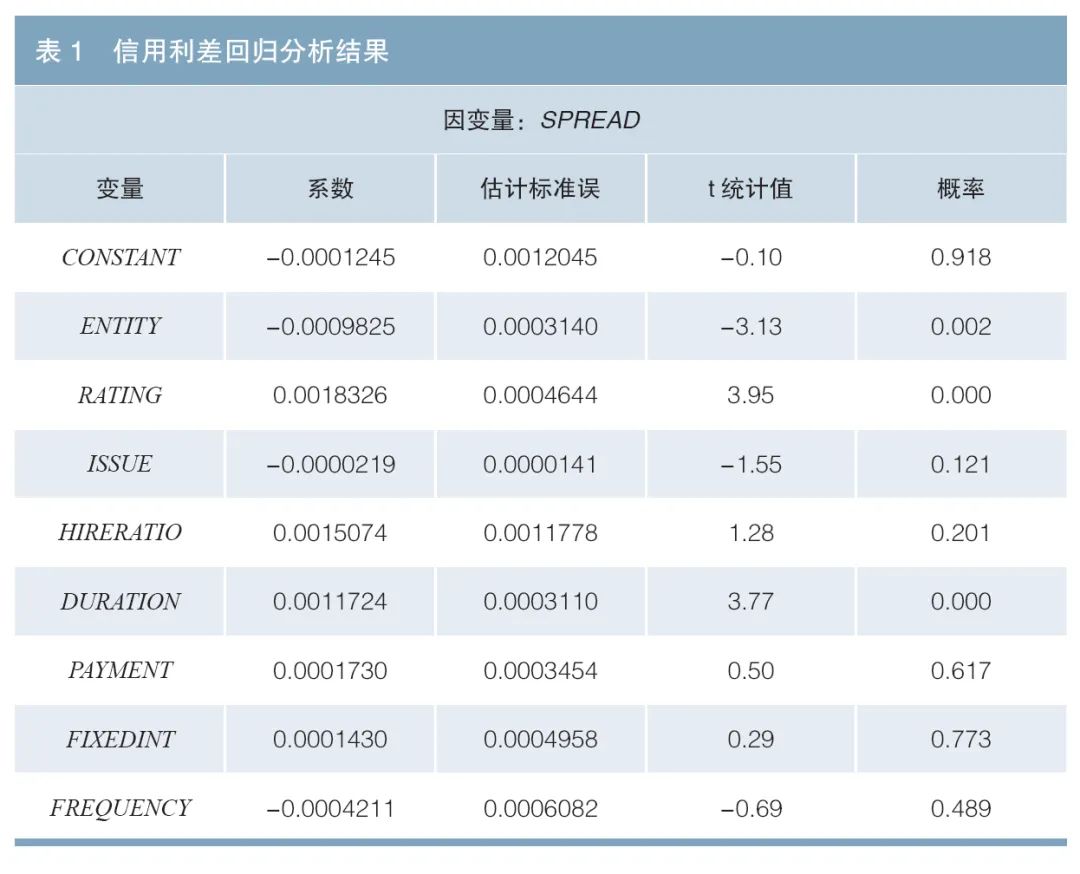Click the 系数 column header
Screen dimensions: 1080x874
(330, 189)
